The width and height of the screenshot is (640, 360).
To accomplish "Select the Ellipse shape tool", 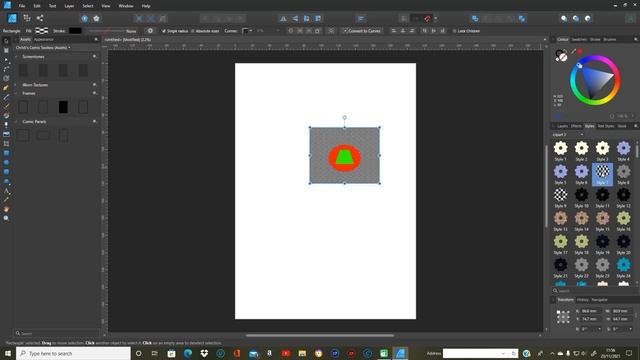I will click(x=6, y=162).
